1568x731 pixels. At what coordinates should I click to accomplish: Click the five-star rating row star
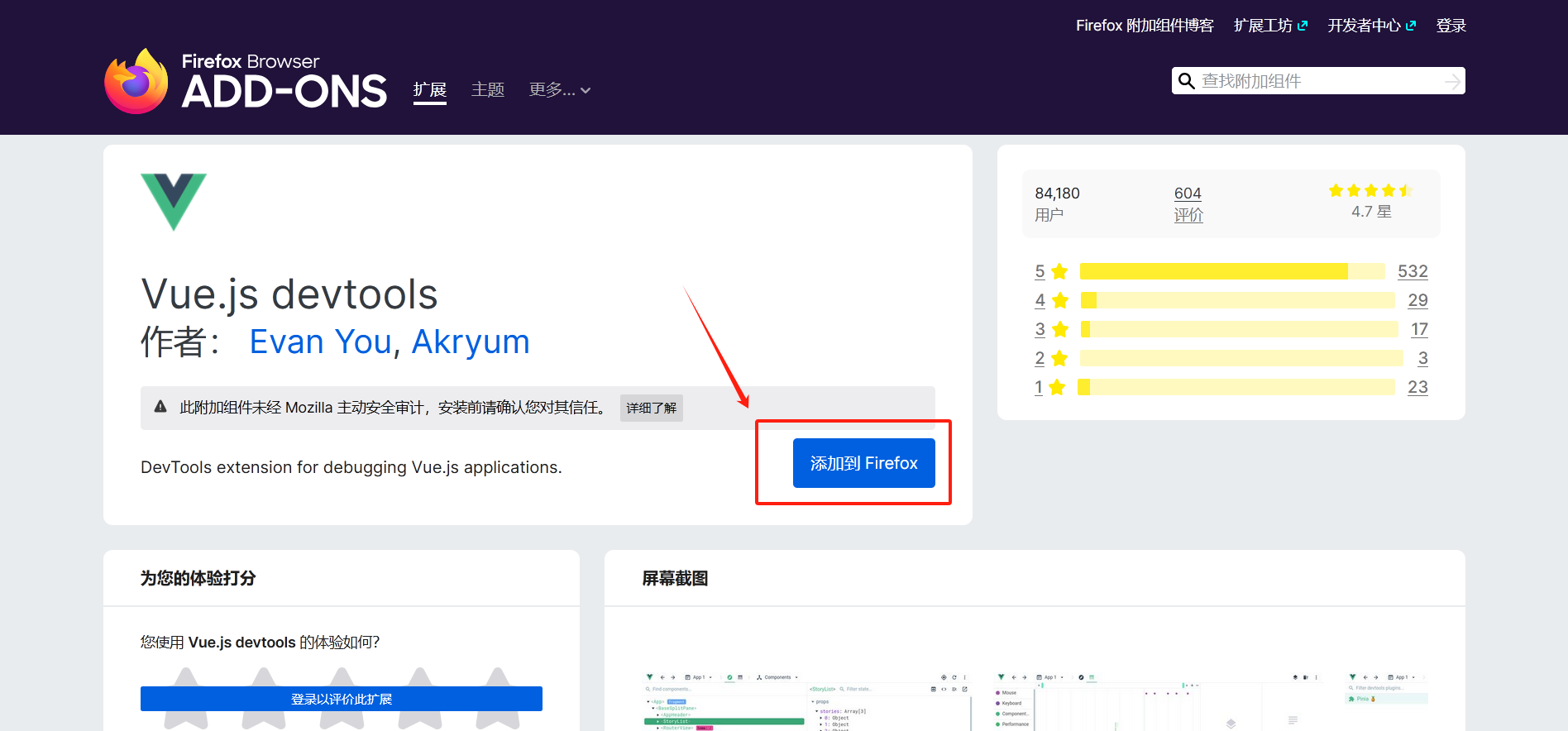[1059, 271]
